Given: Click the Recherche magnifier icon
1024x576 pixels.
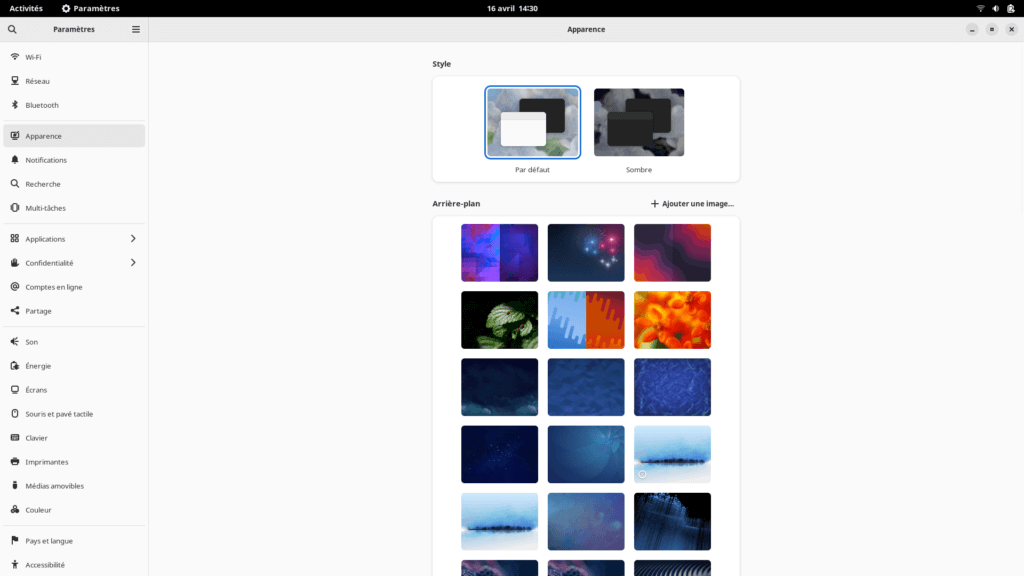Looking at the screenshot, I should tap(15, 184).
